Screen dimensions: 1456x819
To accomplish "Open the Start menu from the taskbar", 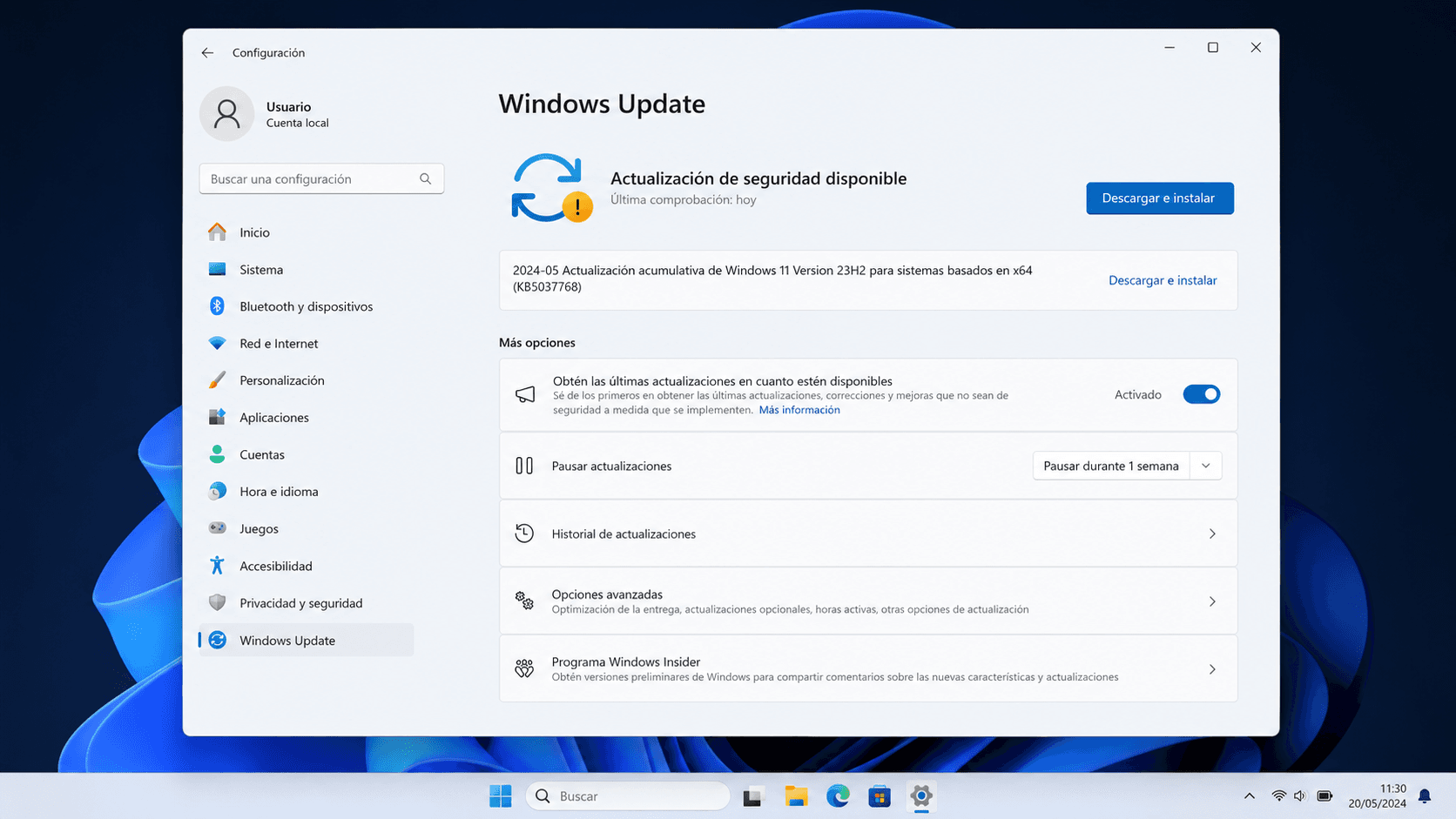I will [501, 796].
